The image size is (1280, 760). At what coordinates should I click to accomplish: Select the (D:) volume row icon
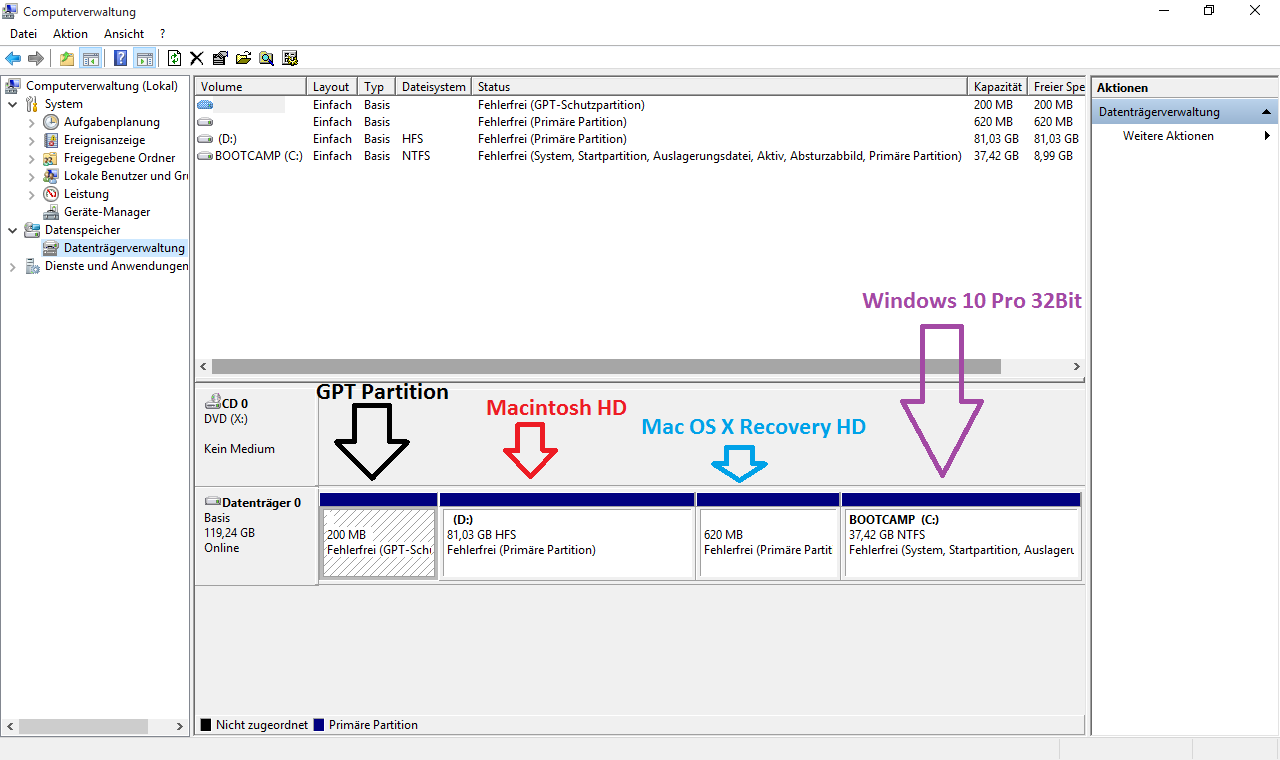[x=205, y=139]
